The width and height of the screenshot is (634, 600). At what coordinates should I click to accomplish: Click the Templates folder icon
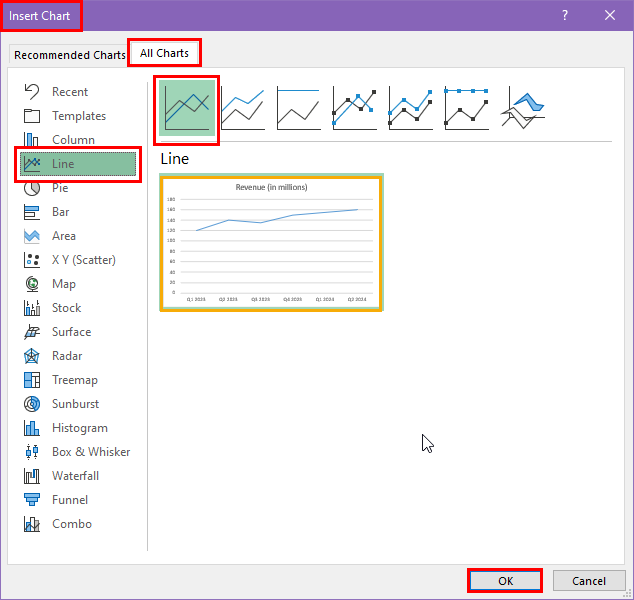[32, 116]
